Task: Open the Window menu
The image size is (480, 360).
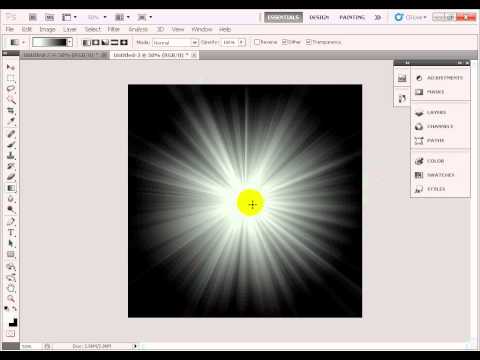Action: click(x=202, y=29)
